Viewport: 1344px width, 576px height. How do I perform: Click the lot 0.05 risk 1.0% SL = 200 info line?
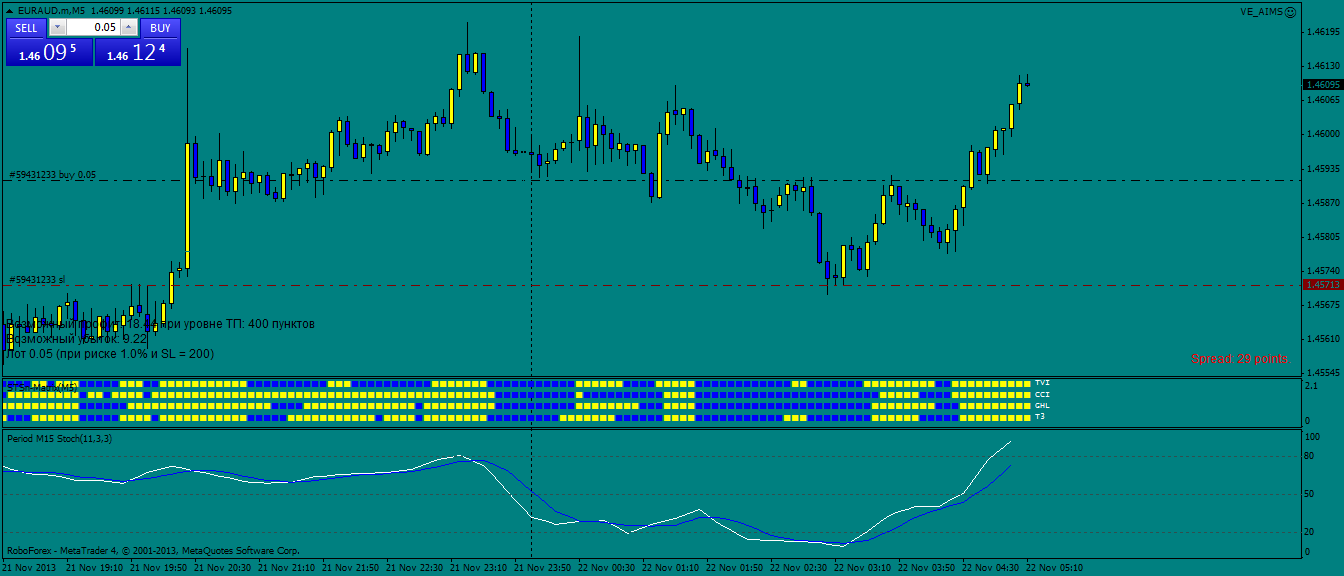coord(109,354)
